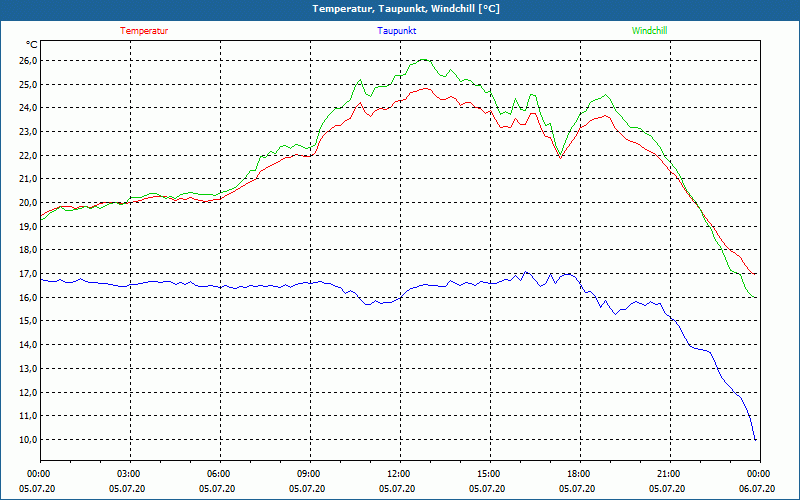The height and width of the screenshot is (500, 800).
Task: Click the green Windchill legend label
Action: pos(649,31)
